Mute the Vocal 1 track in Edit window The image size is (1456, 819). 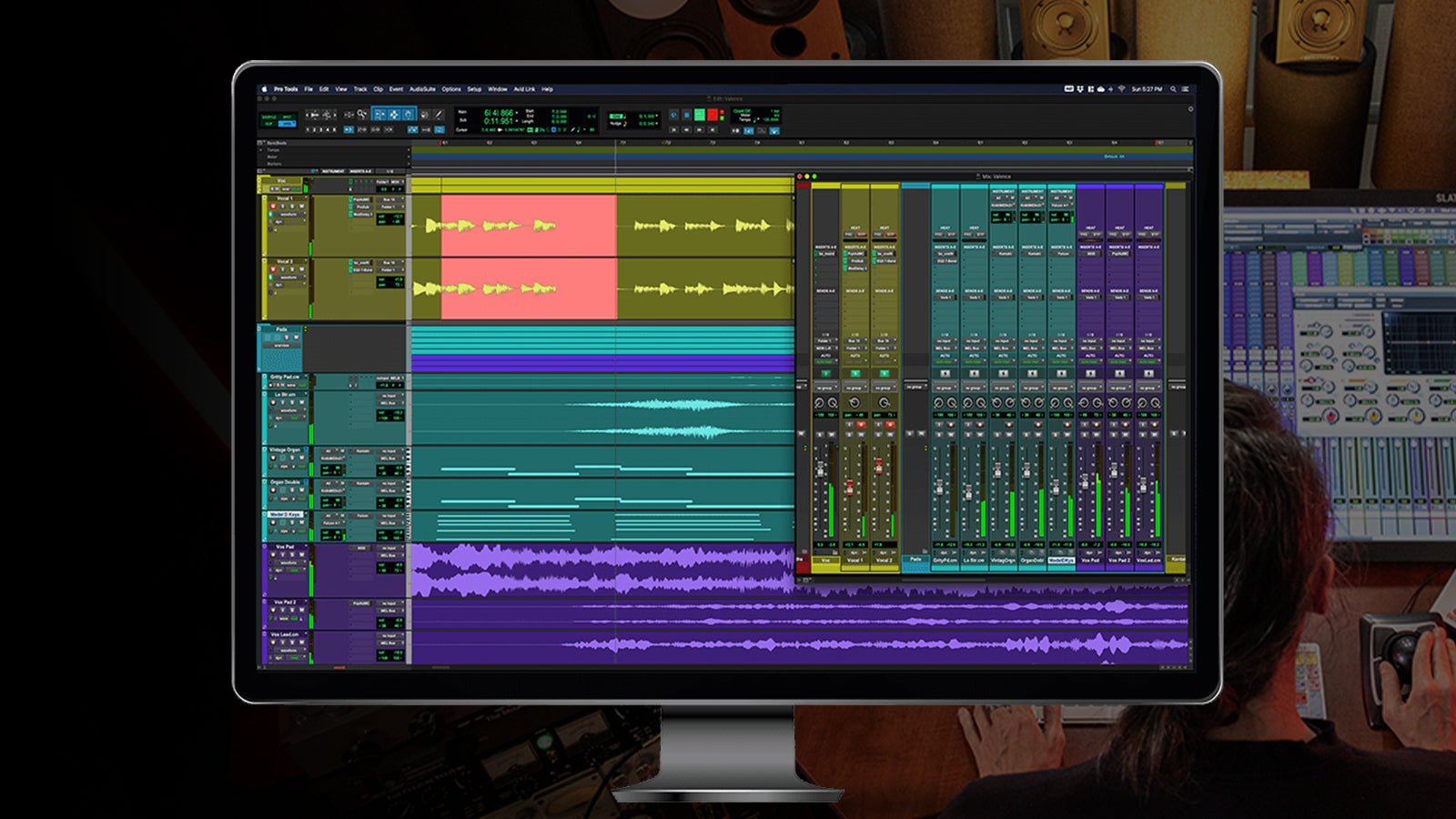pos(302,207)
